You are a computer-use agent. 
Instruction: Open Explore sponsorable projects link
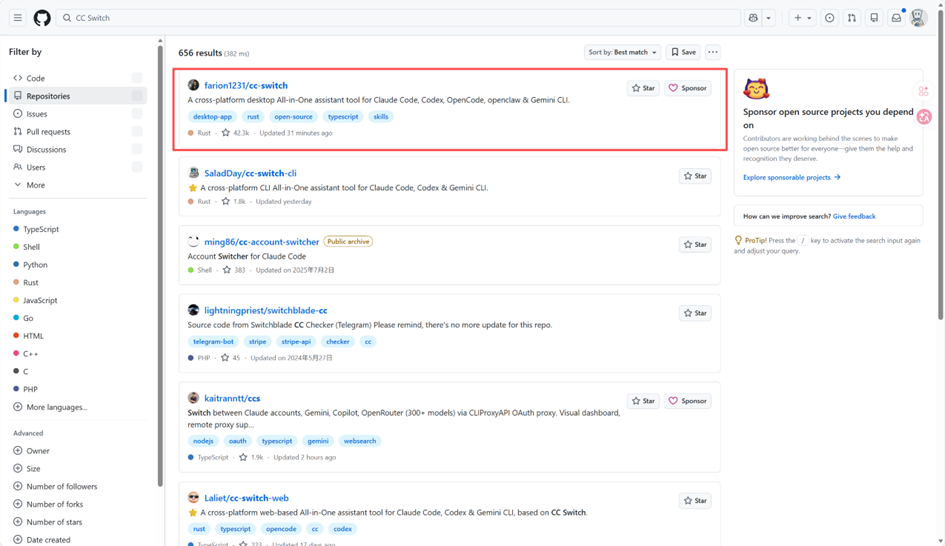(x=791, y=177)
